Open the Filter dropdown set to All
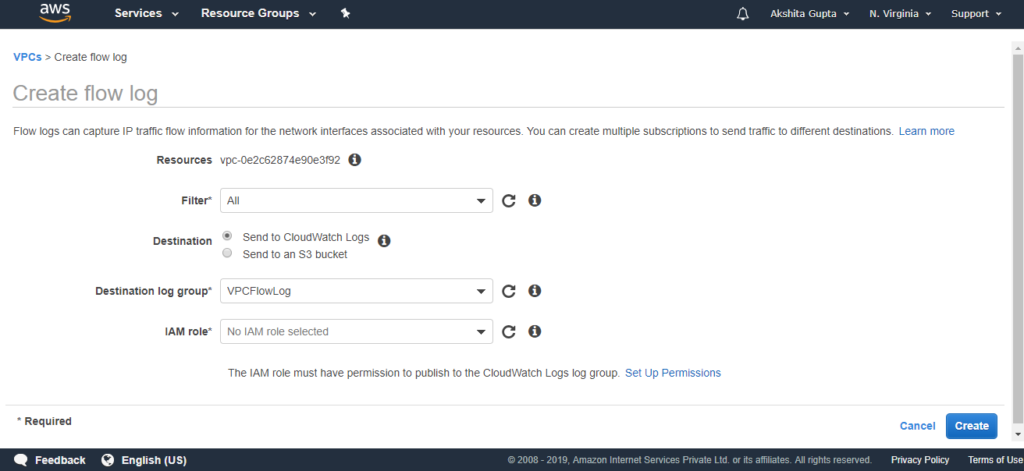This screenshot has height=471, width=1024. coord(357,201)
